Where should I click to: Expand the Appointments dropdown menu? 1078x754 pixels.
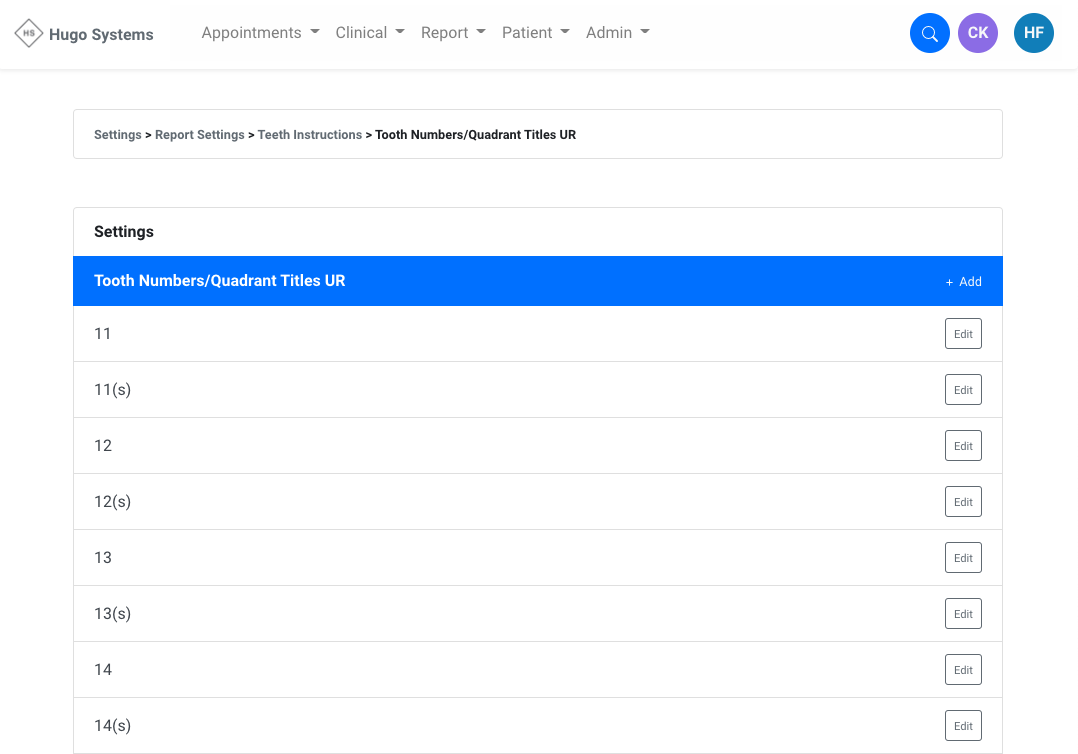click(x=260, y=33)
